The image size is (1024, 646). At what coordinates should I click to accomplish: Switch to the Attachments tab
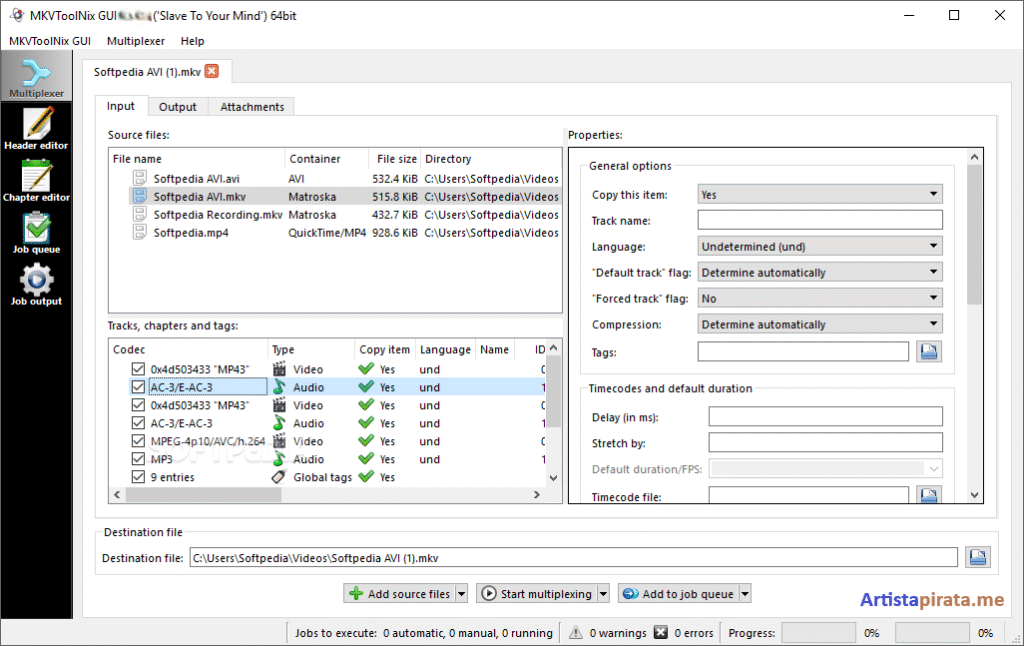tap(251, 105)
